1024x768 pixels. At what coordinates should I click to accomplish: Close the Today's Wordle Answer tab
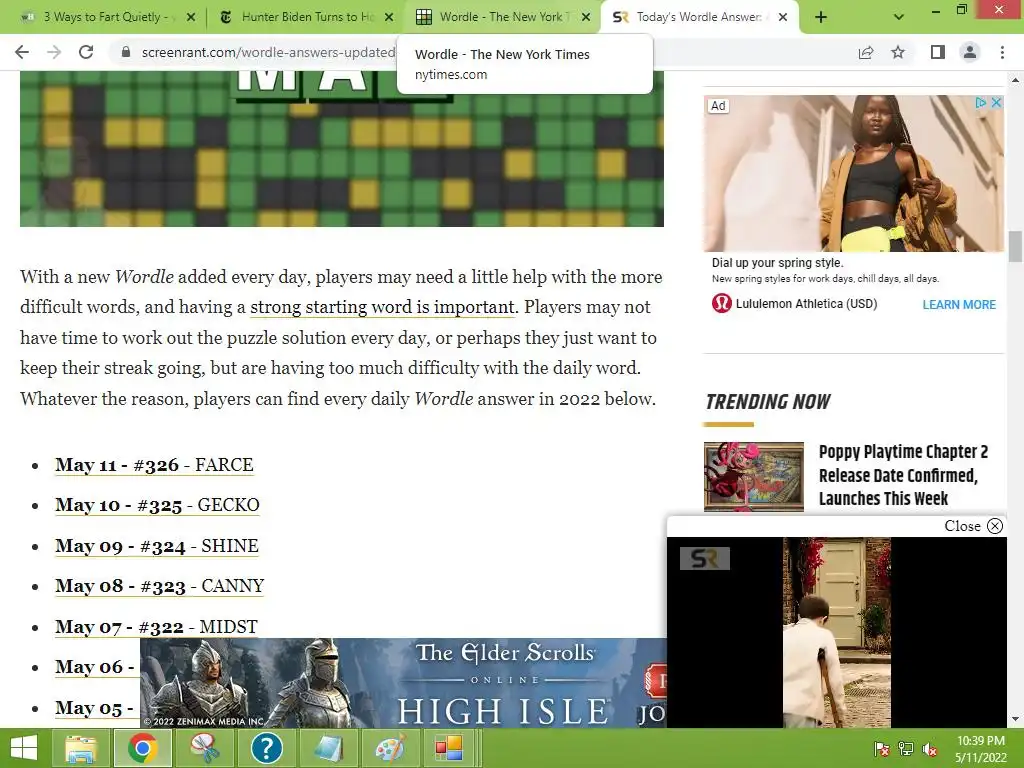783,17
